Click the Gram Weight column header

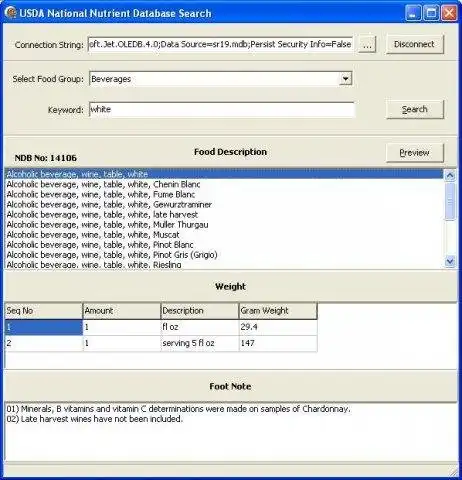pyautogui.click(x=278, y=311)
